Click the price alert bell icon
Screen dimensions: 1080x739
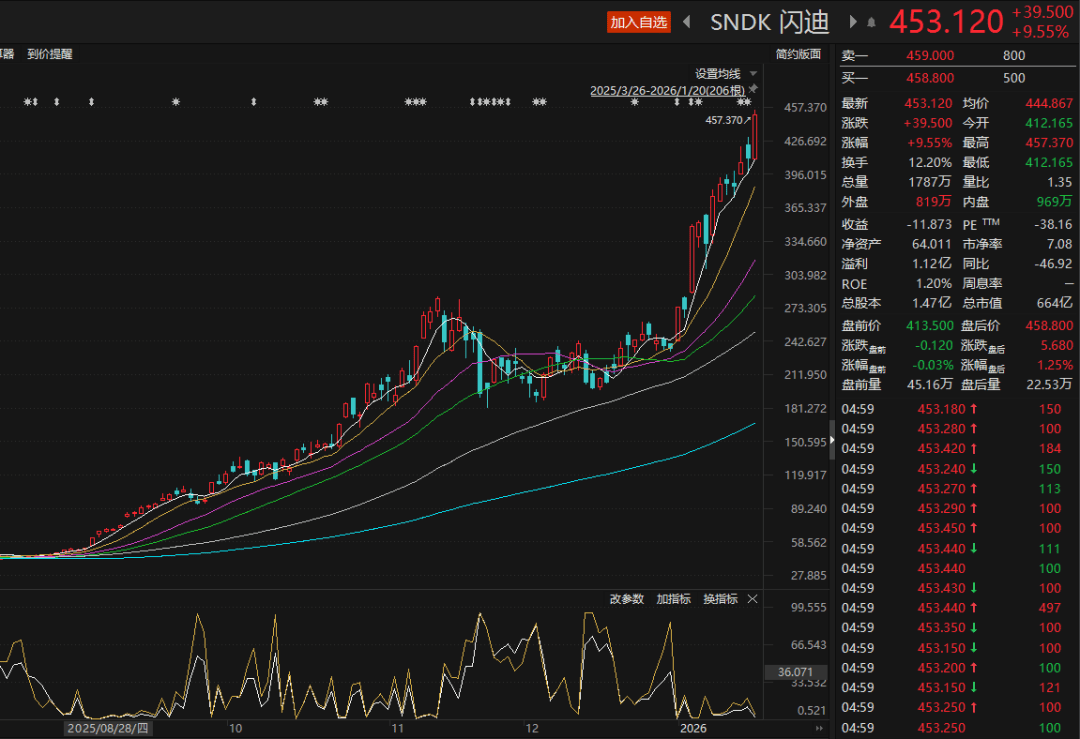click(x=871, y=22)
